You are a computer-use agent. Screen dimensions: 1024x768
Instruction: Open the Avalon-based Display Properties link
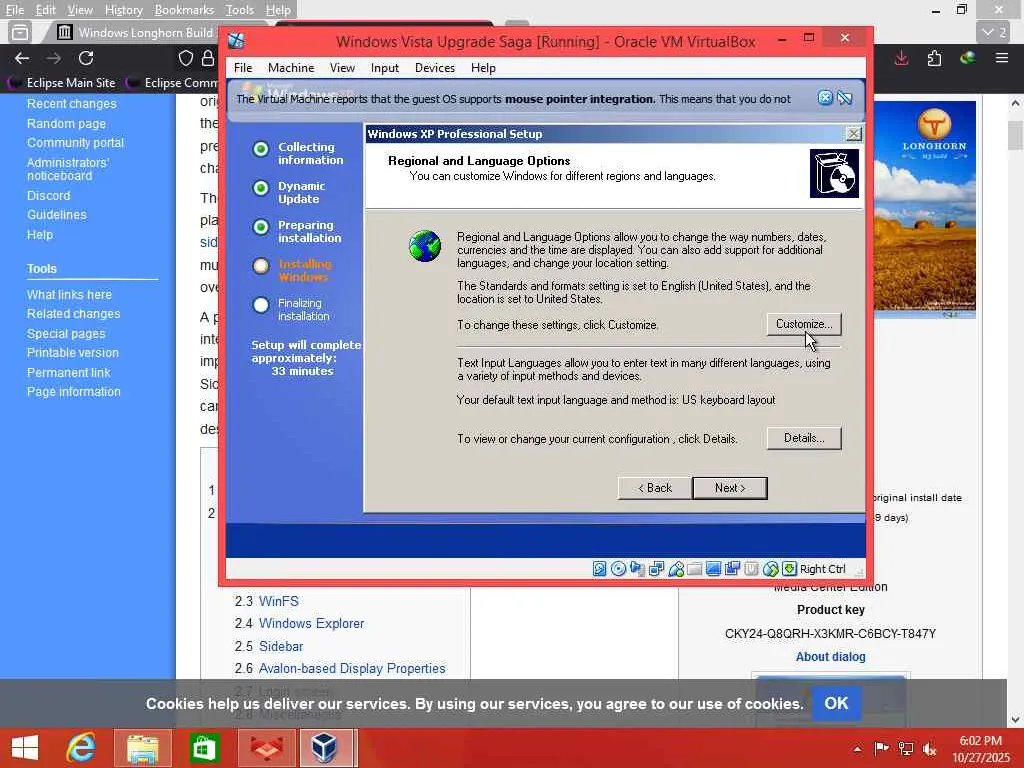(x=352, y=668)
